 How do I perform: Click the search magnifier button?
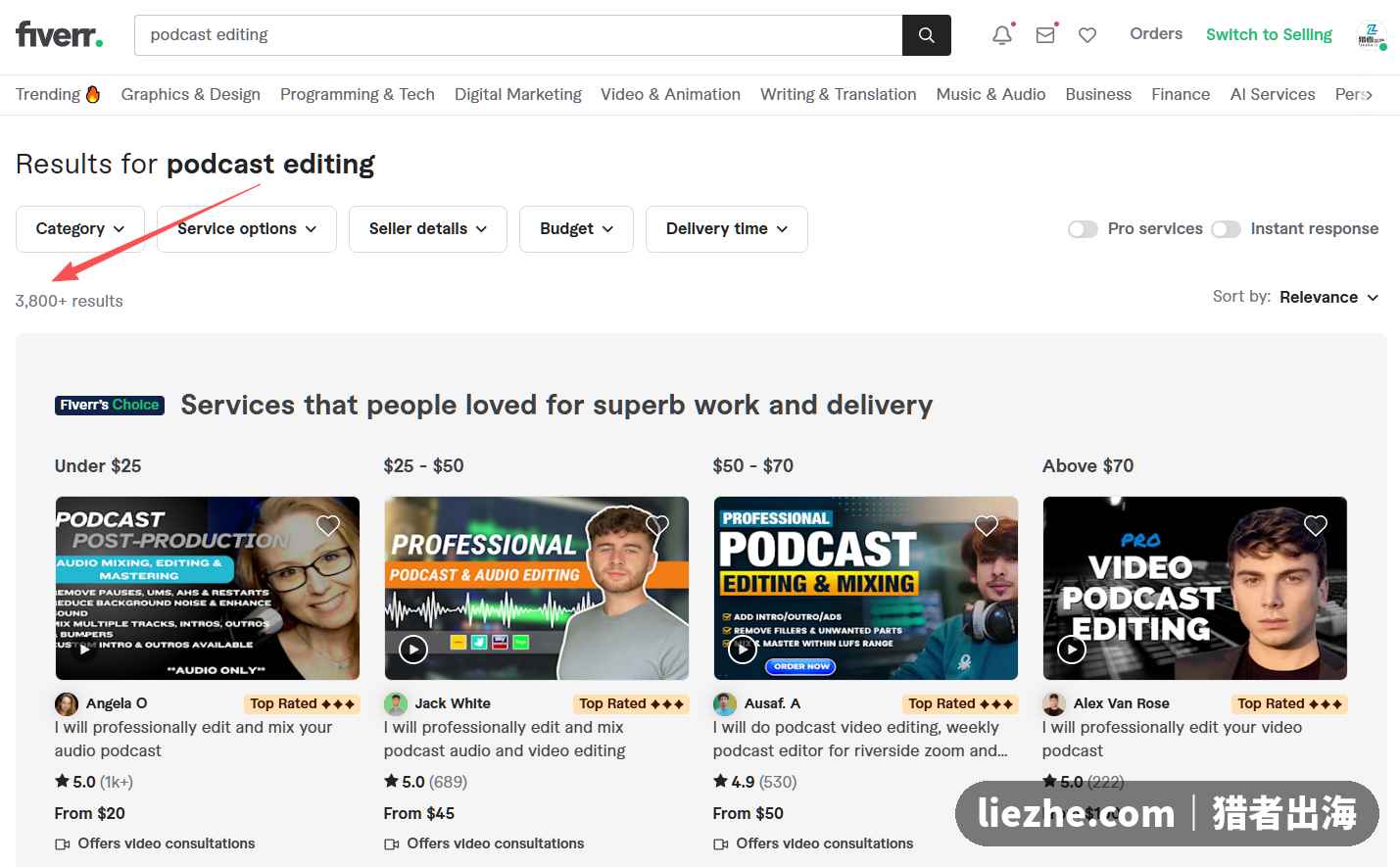[926, 35]
